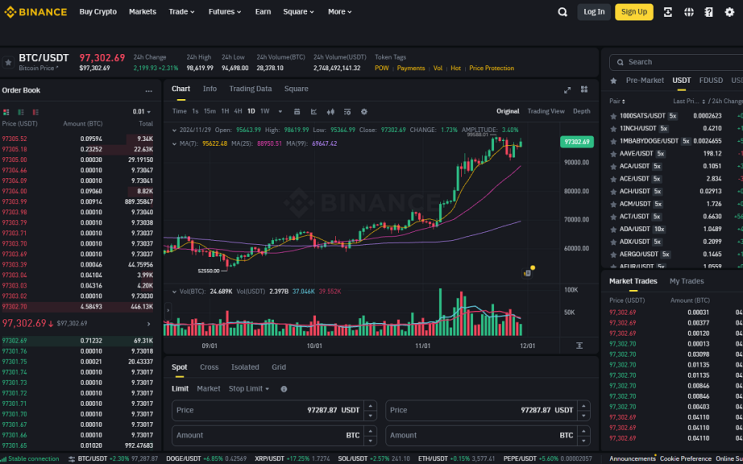Open the chart settings gear icon

pos(364,112)
